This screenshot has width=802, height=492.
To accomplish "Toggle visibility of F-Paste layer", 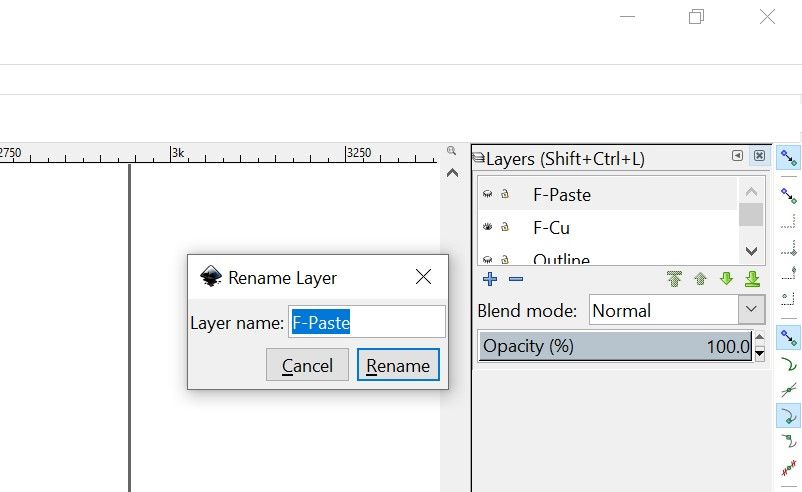I will click(x=487, y=194).
